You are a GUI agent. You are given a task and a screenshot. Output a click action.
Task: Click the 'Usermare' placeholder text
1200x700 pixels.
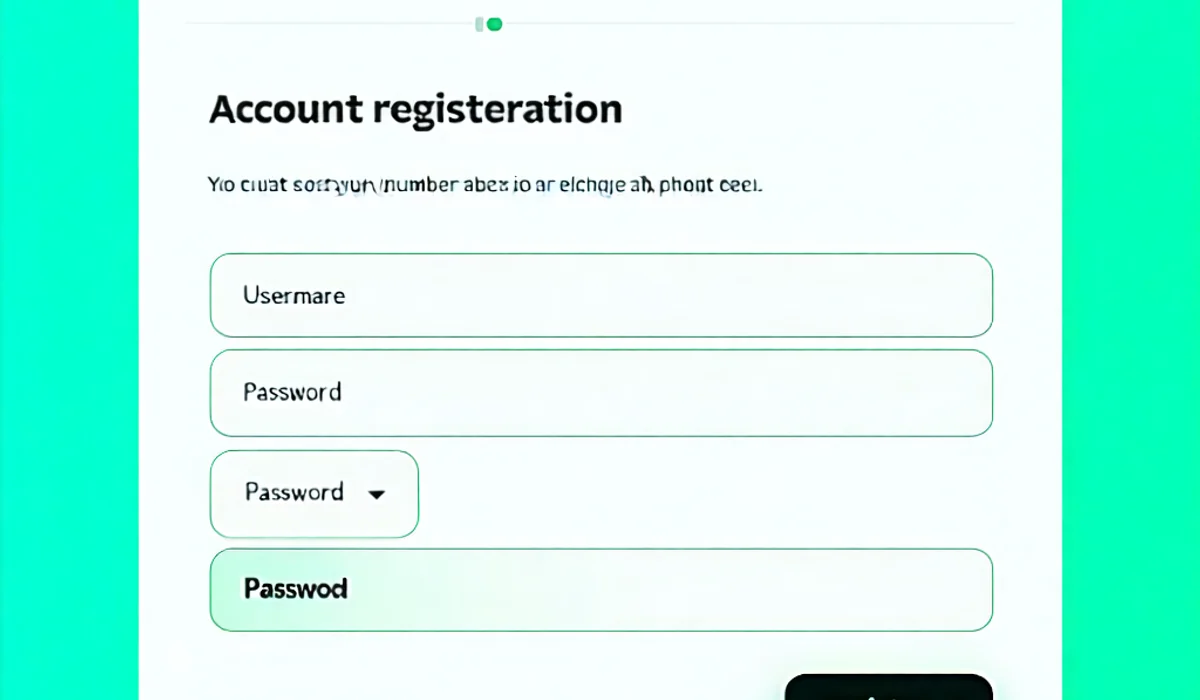point(293,296)
